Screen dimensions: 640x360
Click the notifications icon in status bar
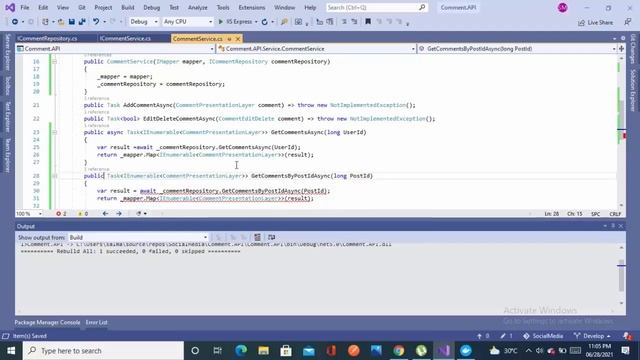point(627,336)
